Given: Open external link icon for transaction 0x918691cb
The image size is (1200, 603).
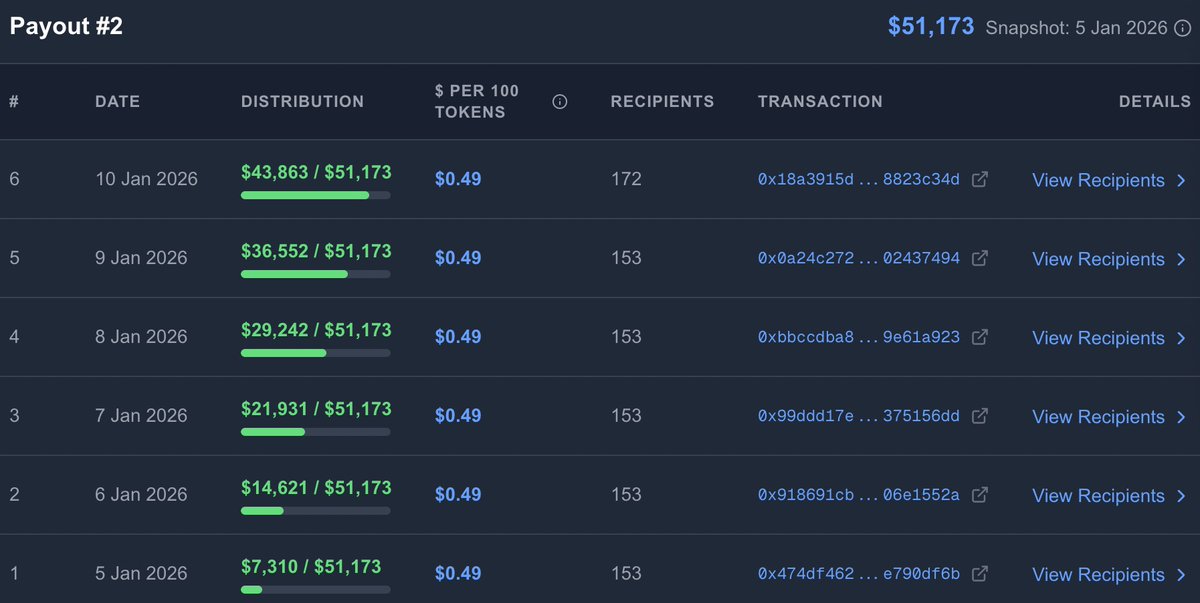Looking at the screenshot, I should click(x=981, y=495).
